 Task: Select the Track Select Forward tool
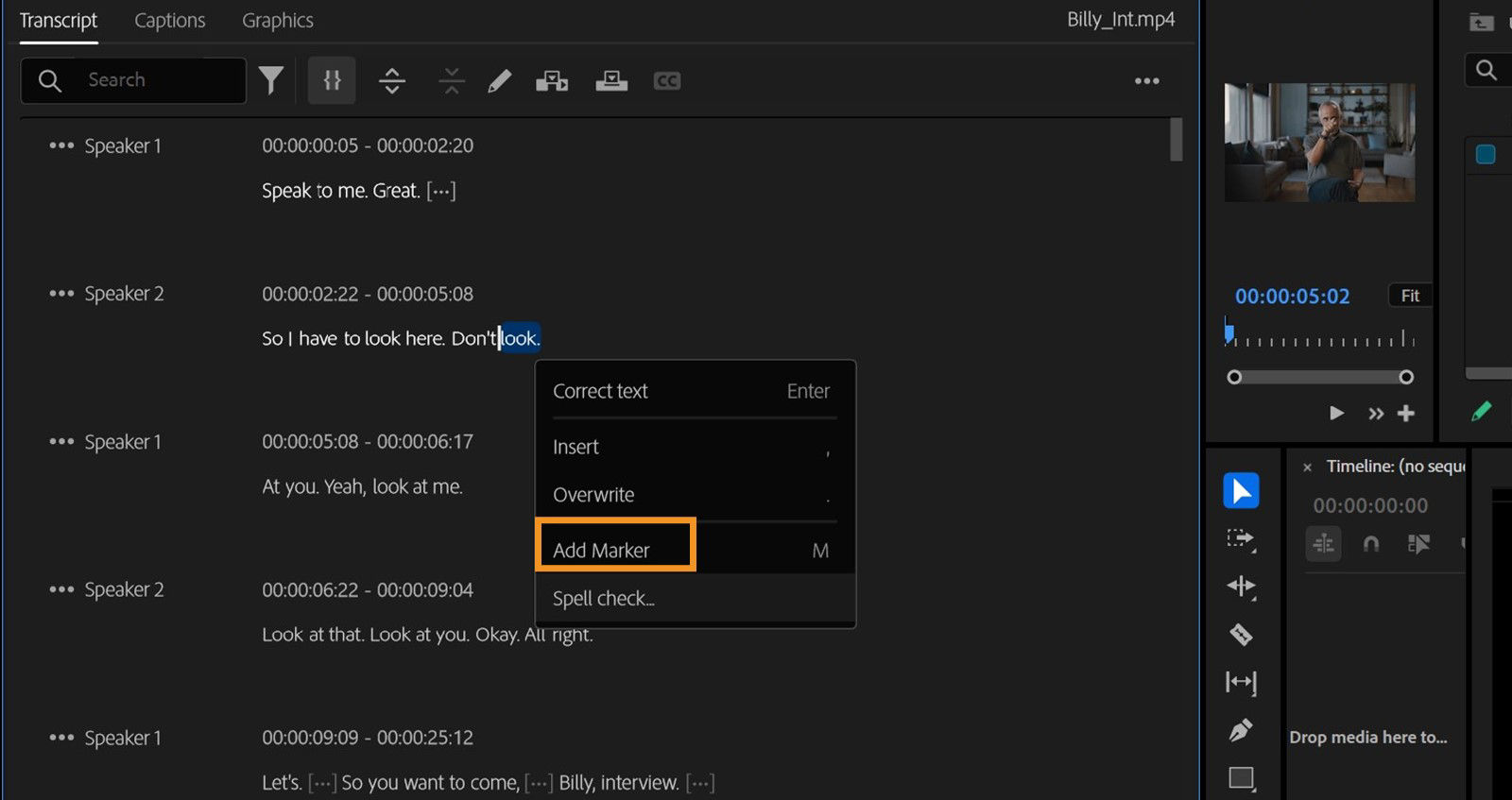pos(1241,539)
